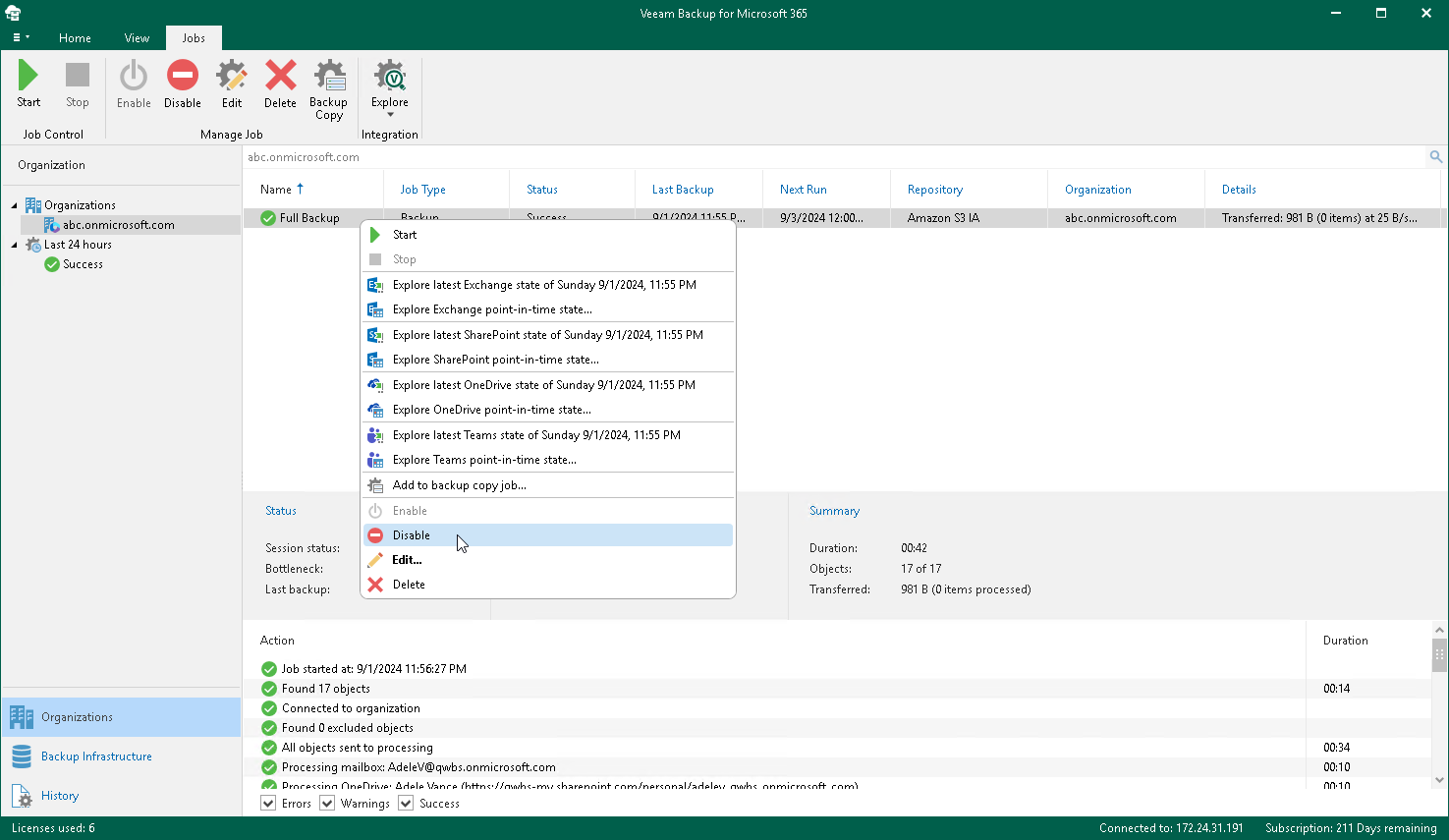The image size is (1449, 840).
Task: Click the 'Connected to organization' log row
Action: (837, 708)
